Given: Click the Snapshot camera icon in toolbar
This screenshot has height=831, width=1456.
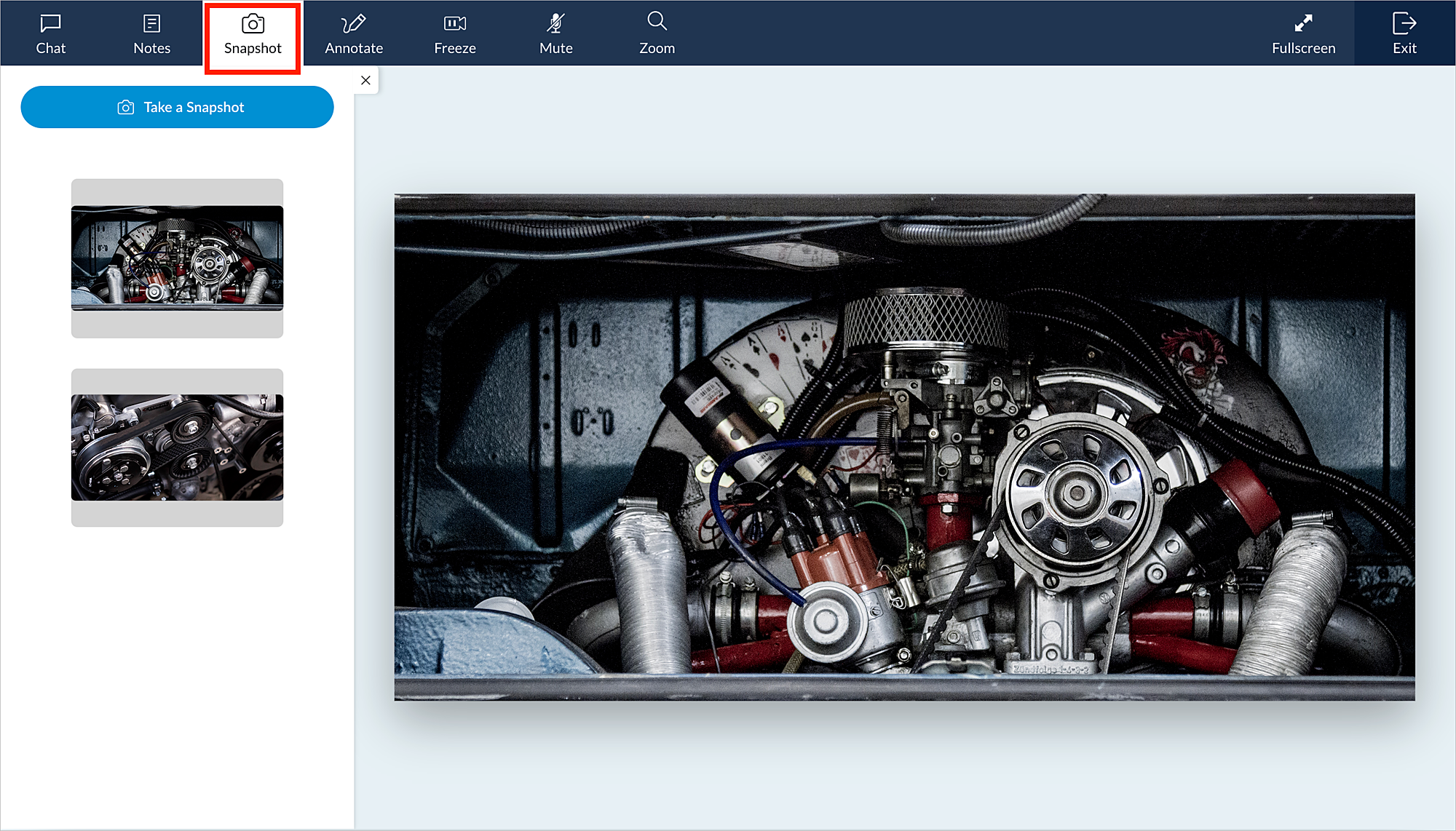Looking at the screenshot, I should (x=253, y=23).
